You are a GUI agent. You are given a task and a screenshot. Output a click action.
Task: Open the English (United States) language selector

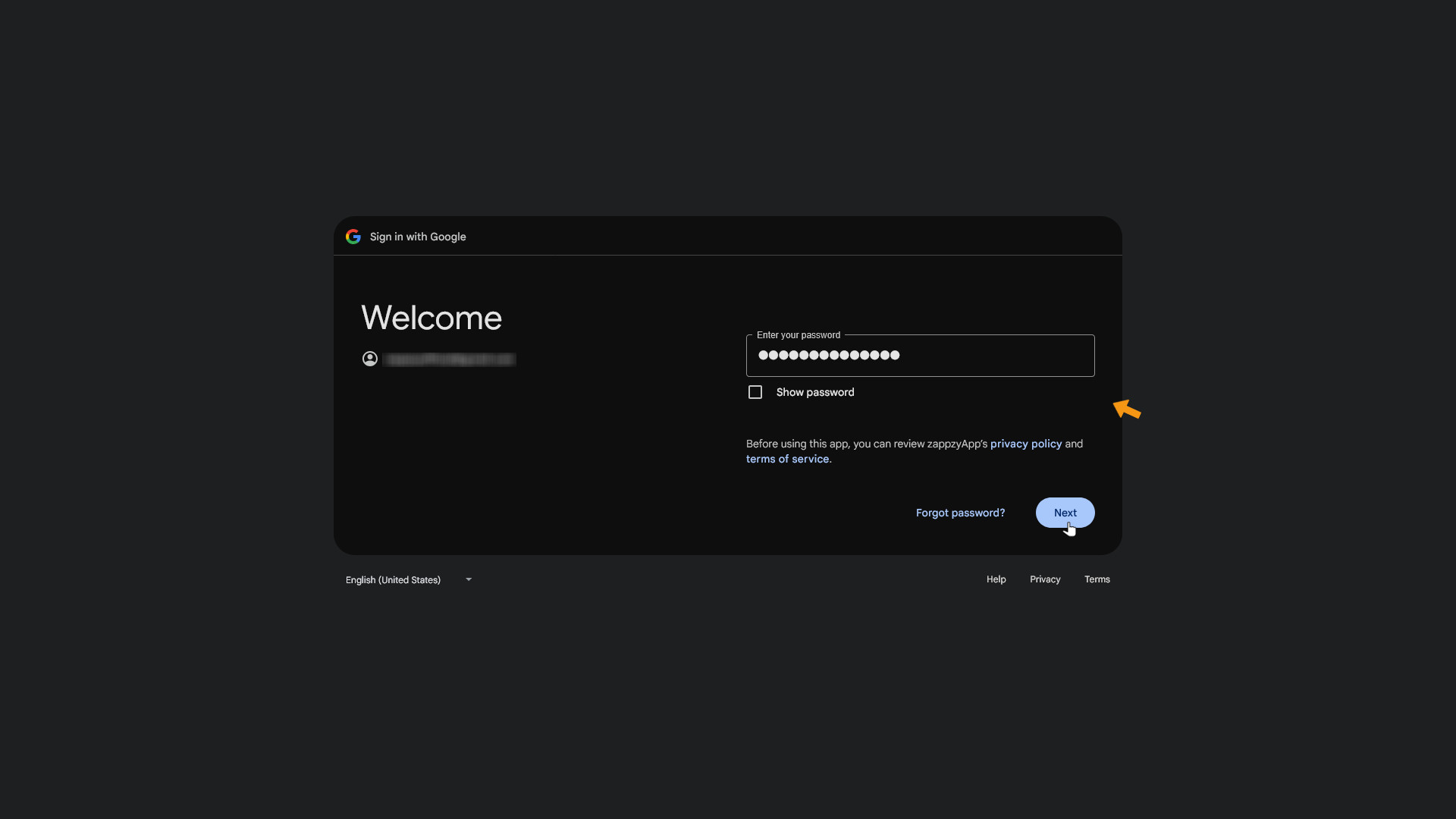(x=409, y=579)
